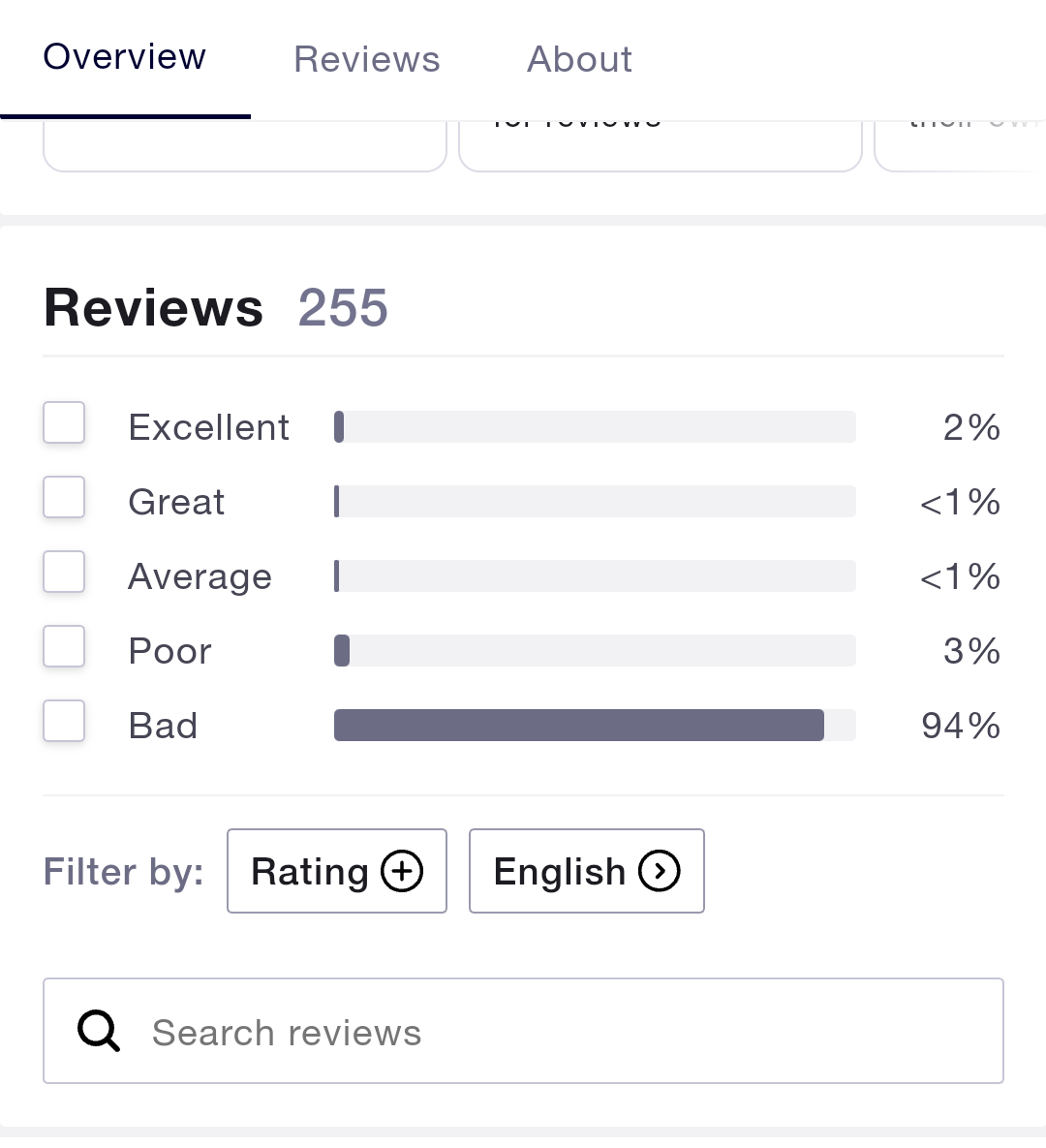
Task: Click the 2% Excellent percentage value
Action: point(971,427)
